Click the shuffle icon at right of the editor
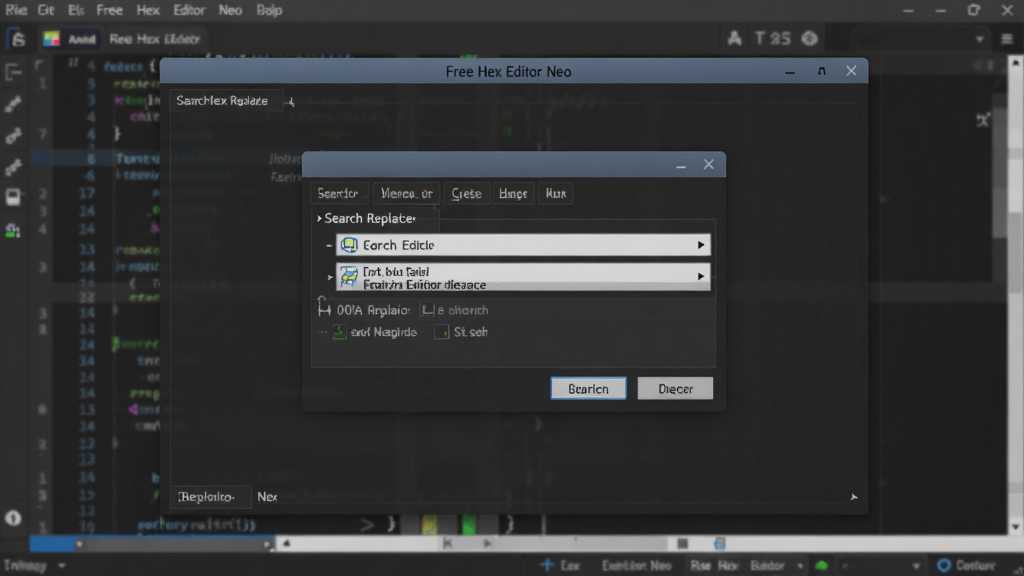 point(983,120)
